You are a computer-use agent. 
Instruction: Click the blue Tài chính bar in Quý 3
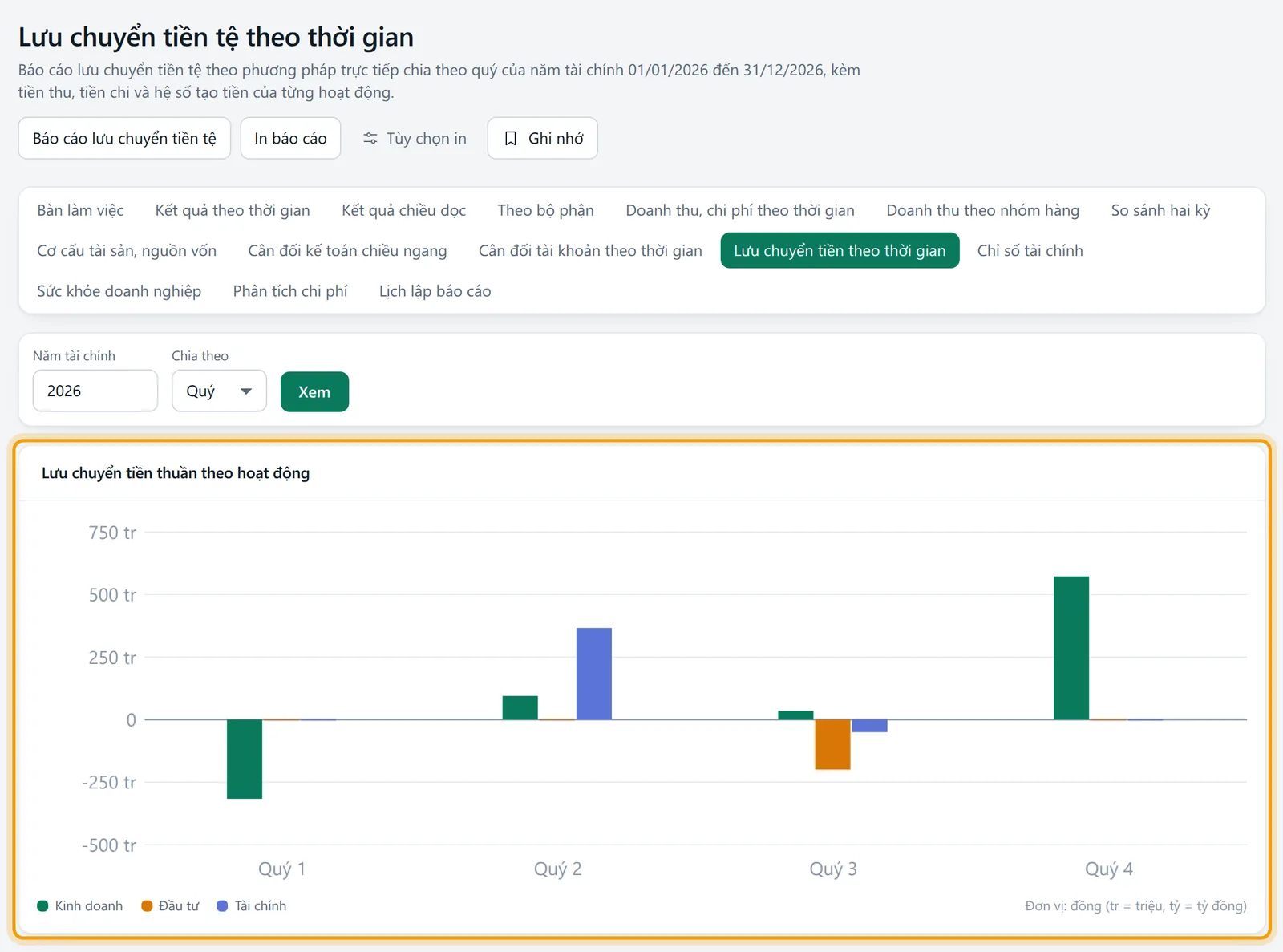click(869, 726)
